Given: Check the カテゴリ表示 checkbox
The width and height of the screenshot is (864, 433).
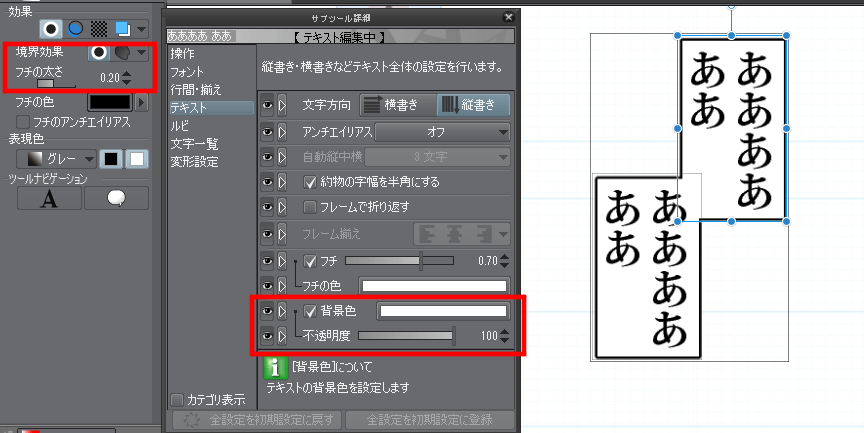Looking at the screenshot, I should pyautogui.click(x=177, y=400).
